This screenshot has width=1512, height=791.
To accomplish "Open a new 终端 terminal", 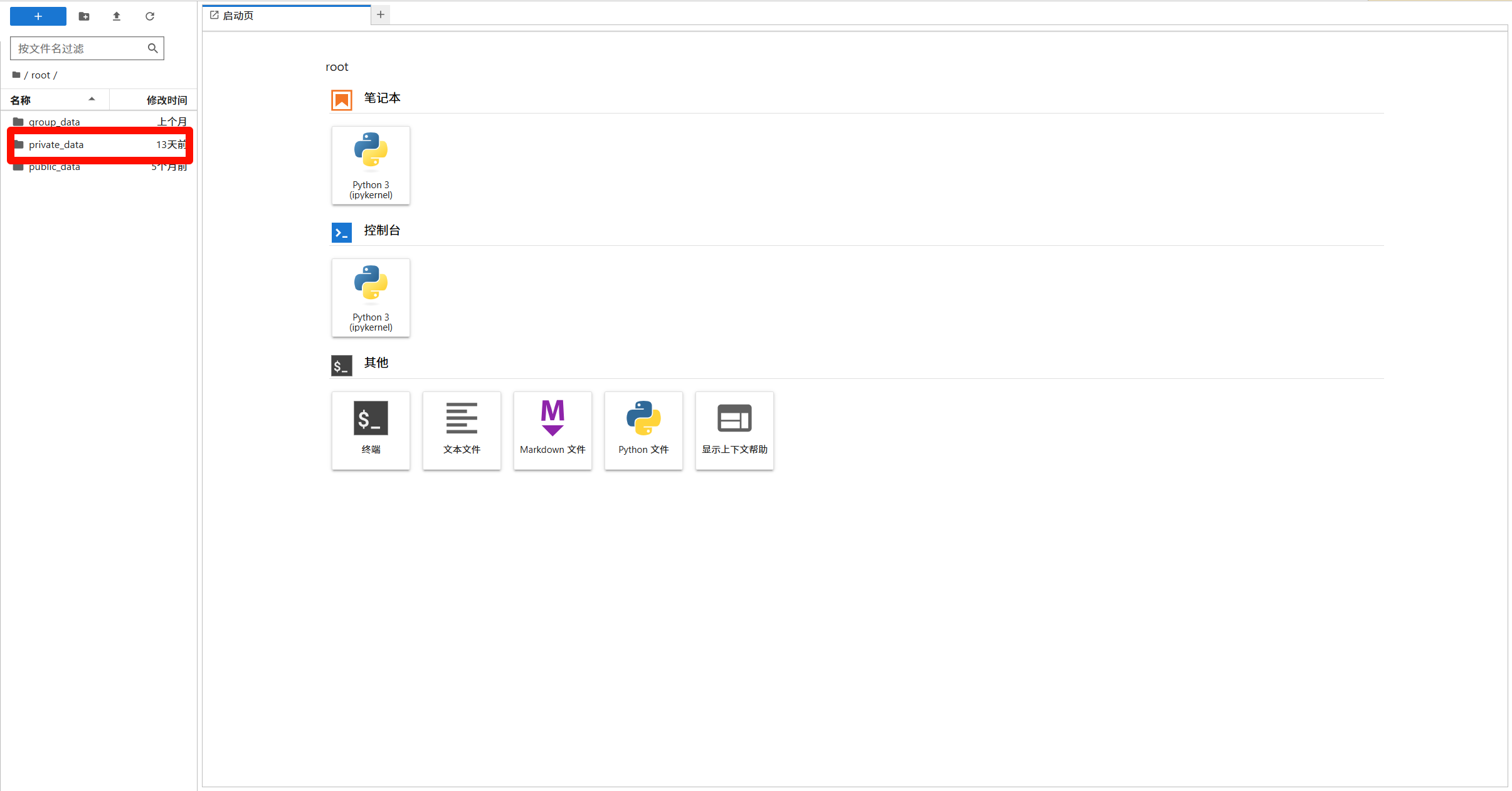I will pos(371,430).
